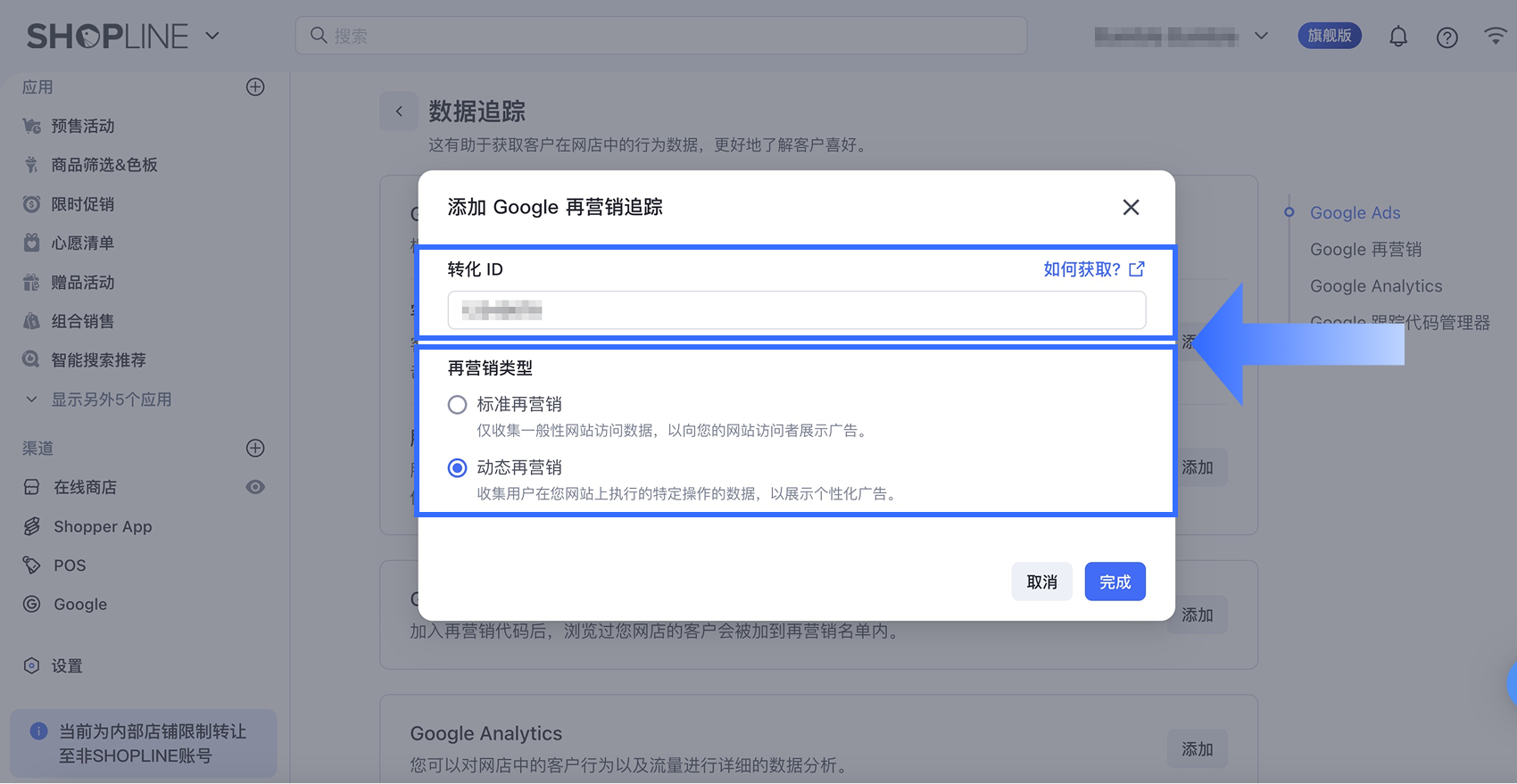
Task: Open the help question mark icon
Action: coord(1447,37)
